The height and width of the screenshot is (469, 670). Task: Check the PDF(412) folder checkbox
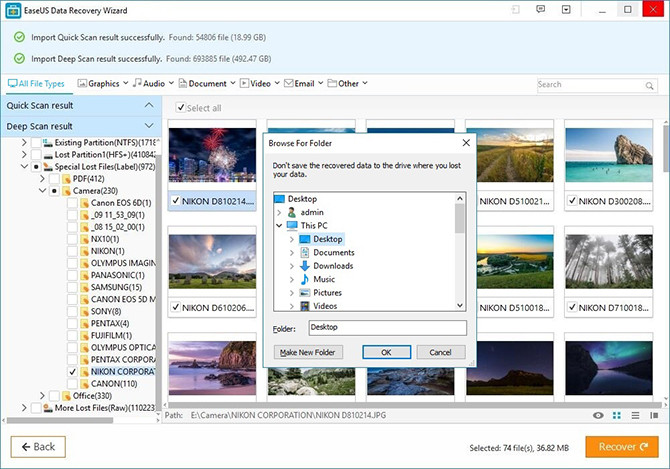click(x=56, y=178)
